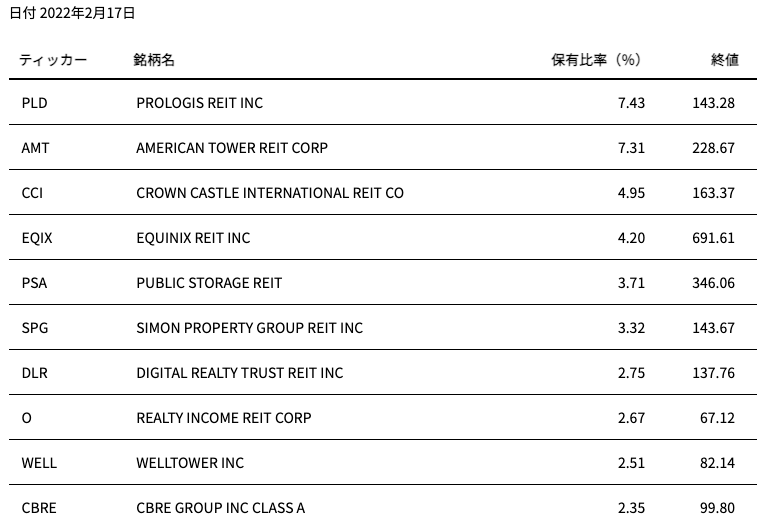Click the 保有比率（%） column header

596,60
